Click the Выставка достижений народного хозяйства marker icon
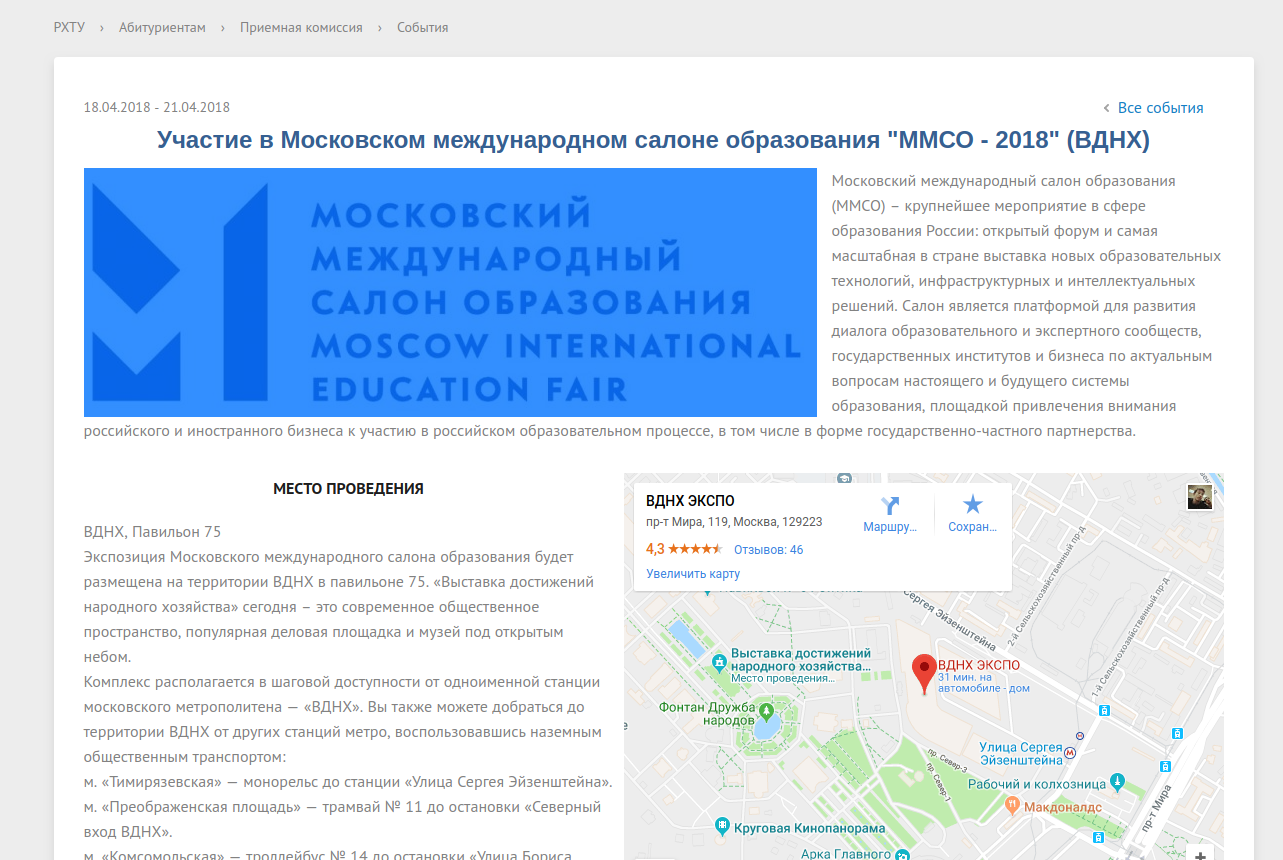The width and height of the screenshot is (1283, 860). [x=719, y=662]
